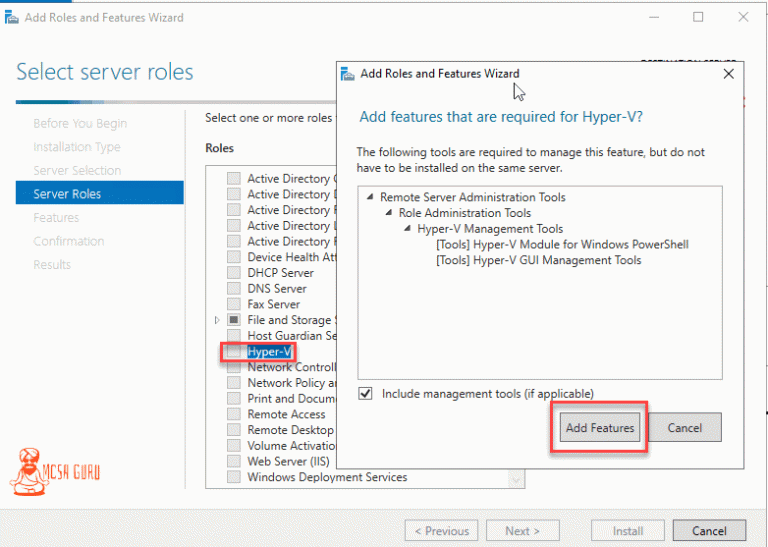768x547 pixels.
Task: Click the dialog title bar wizard icon
Action: click(x=347, y=73)
